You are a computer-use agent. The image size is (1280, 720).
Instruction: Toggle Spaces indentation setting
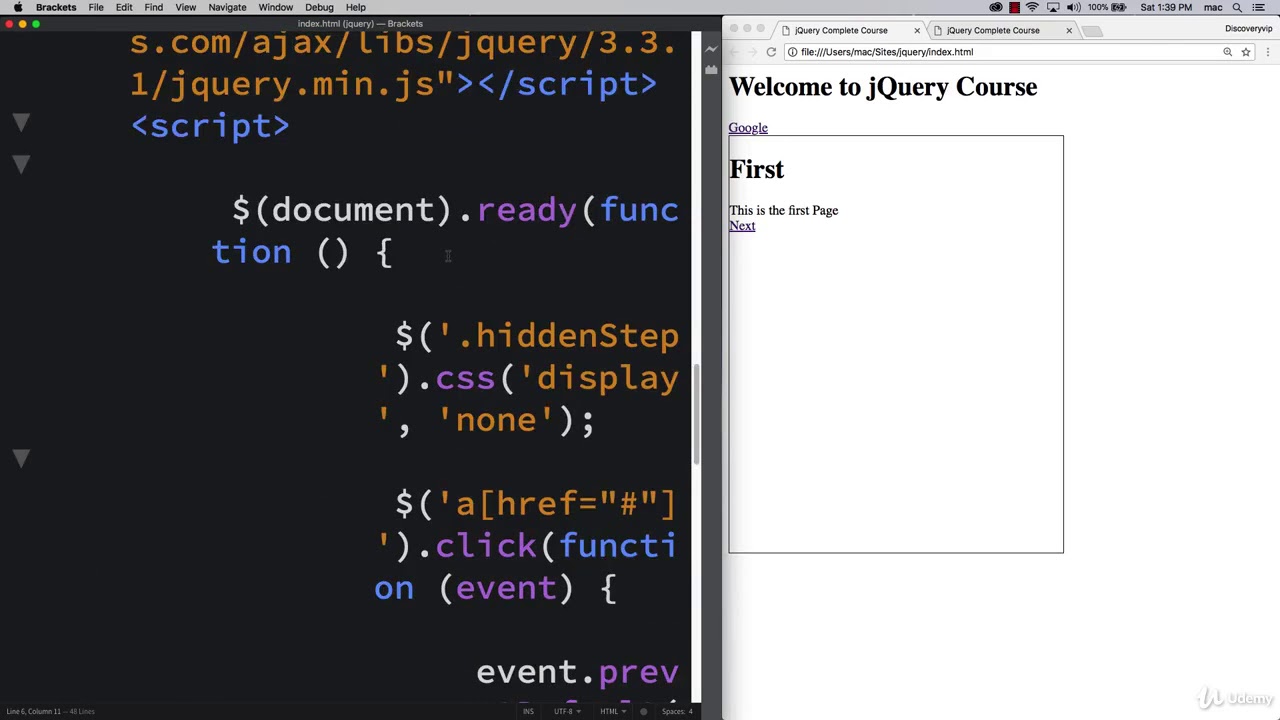tap(672, 711)
